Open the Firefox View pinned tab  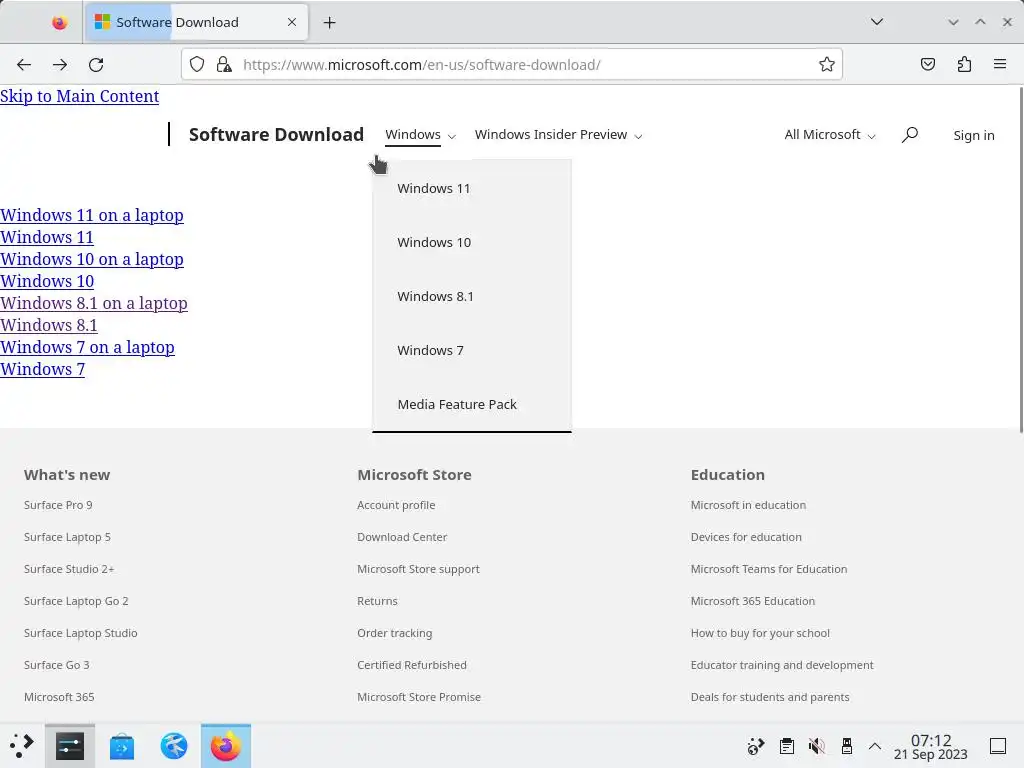pyautogui.click(x=59, y=23)
